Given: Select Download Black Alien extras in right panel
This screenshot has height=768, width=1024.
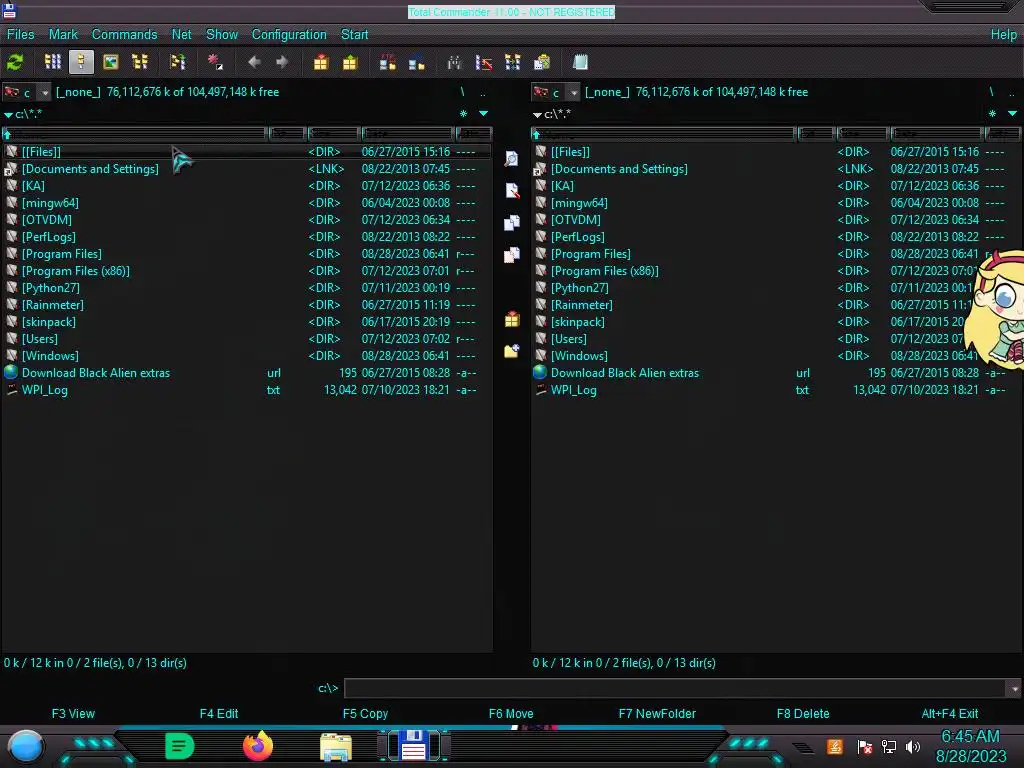Looking at the screenshot, I should pos(776,373).
